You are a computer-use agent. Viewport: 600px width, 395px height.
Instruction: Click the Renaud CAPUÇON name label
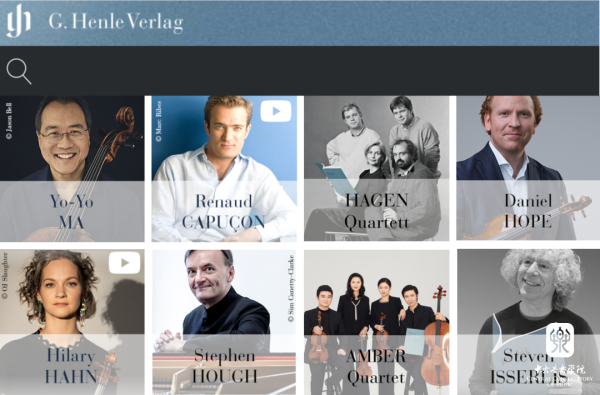point(223,212)
